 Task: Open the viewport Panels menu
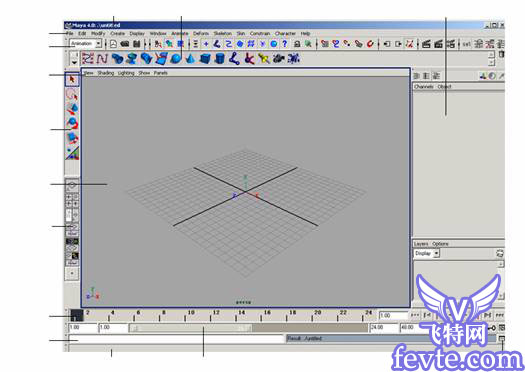(x=161, y=73)
